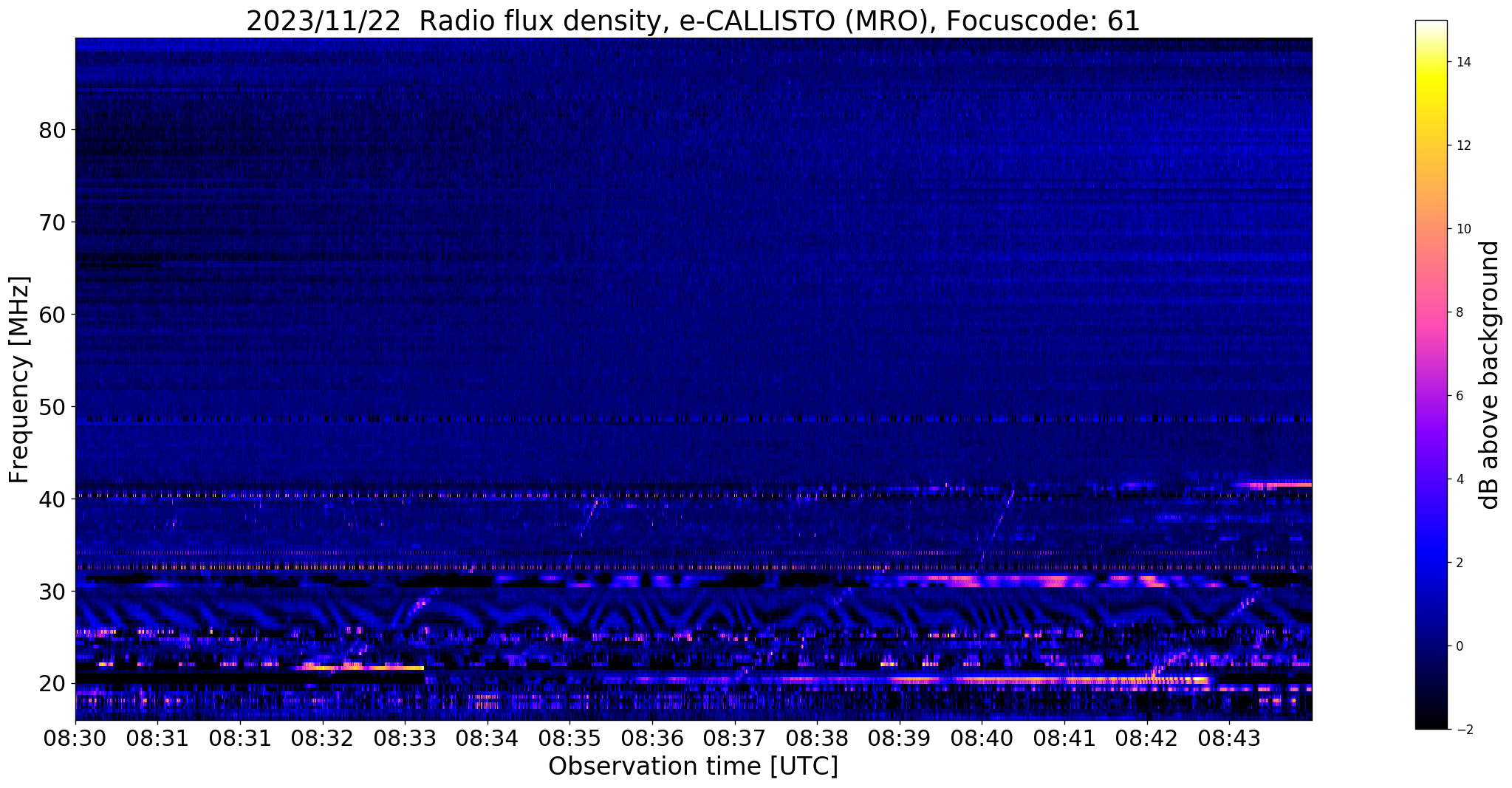1512x788 pixels.
Task: Click the colorbar tick label 4
Action: [x=1459, y=479]
